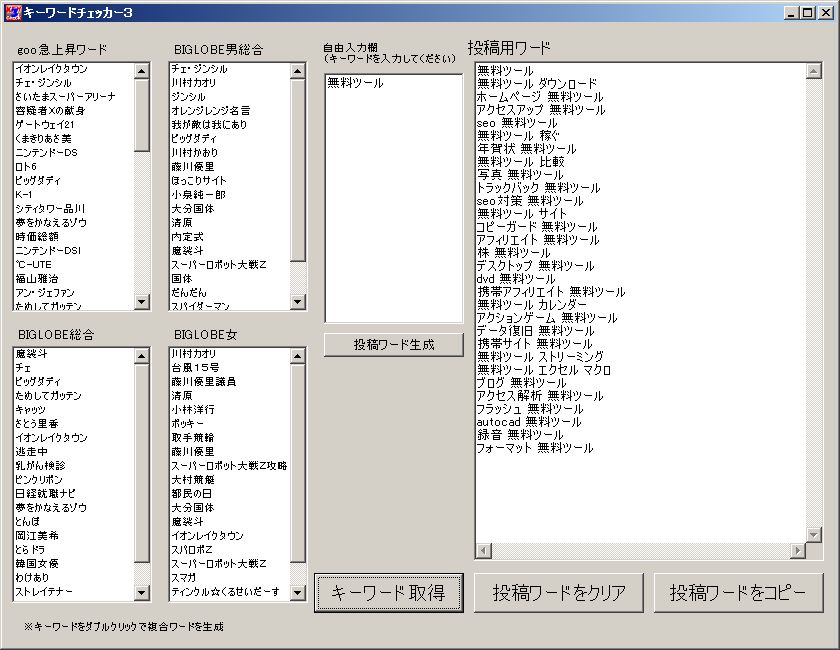Select 岡江美希 in BIGLOBE総合 list
This screenshot has width=840, height=650.
pos(37,535)
